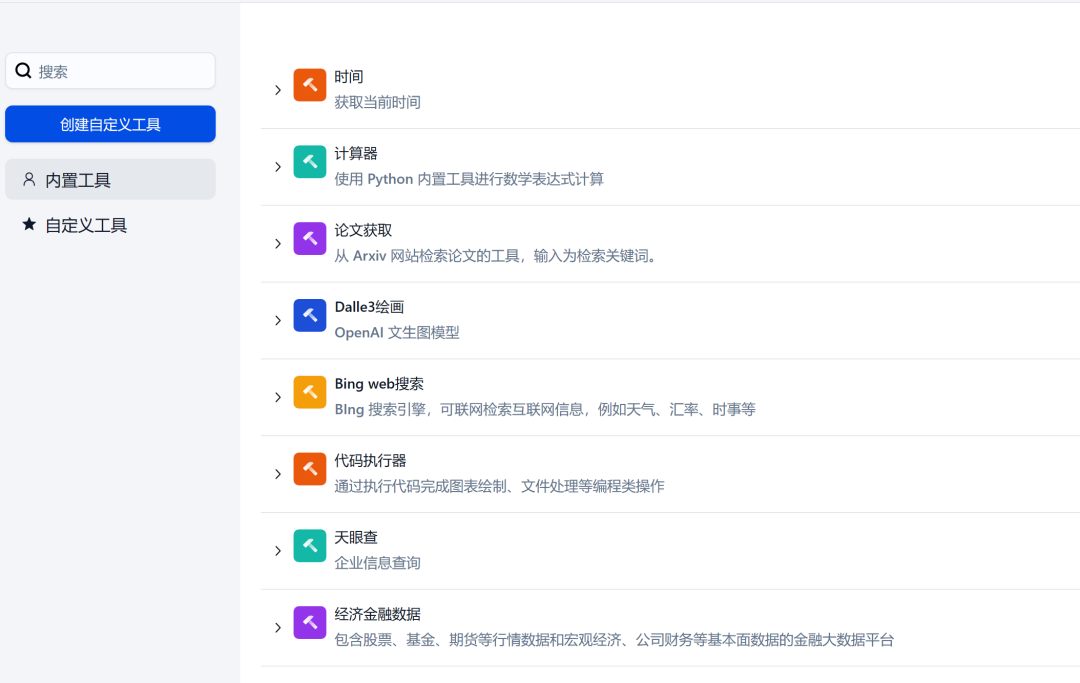This screenshot has width=1080, height=683.
Task: Click the 代码执行器 tool title
Action: tap(371, 461)
